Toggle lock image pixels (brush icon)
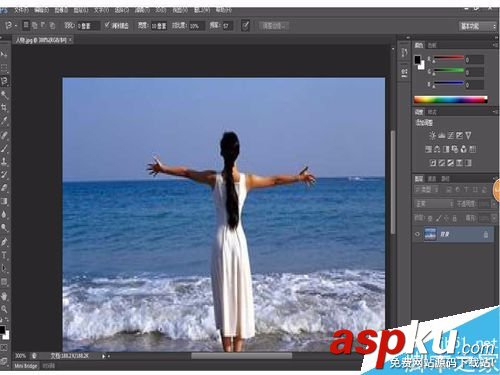This screenshot has height=375, width=500. [438, 218]
